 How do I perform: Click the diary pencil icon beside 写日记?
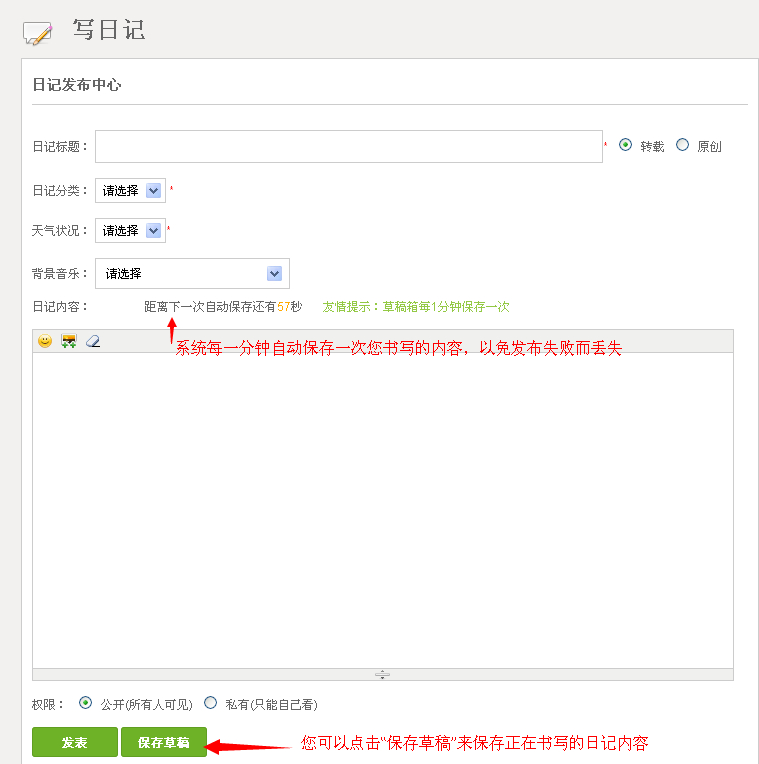pyautogui.click(x=37, y=33)
